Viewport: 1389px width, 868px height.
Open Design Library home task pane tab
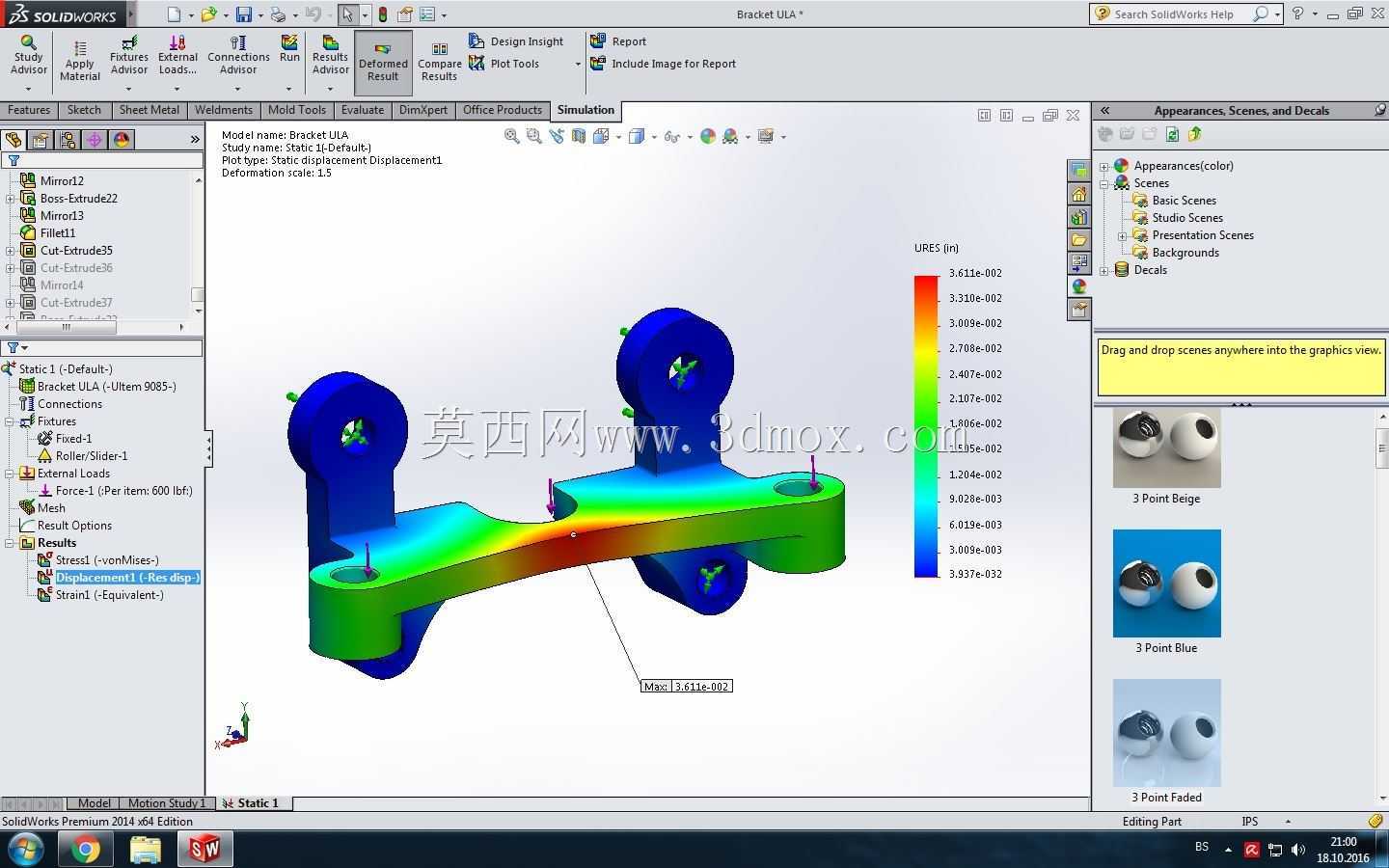pyautogui.click(x=1078, y=194)
